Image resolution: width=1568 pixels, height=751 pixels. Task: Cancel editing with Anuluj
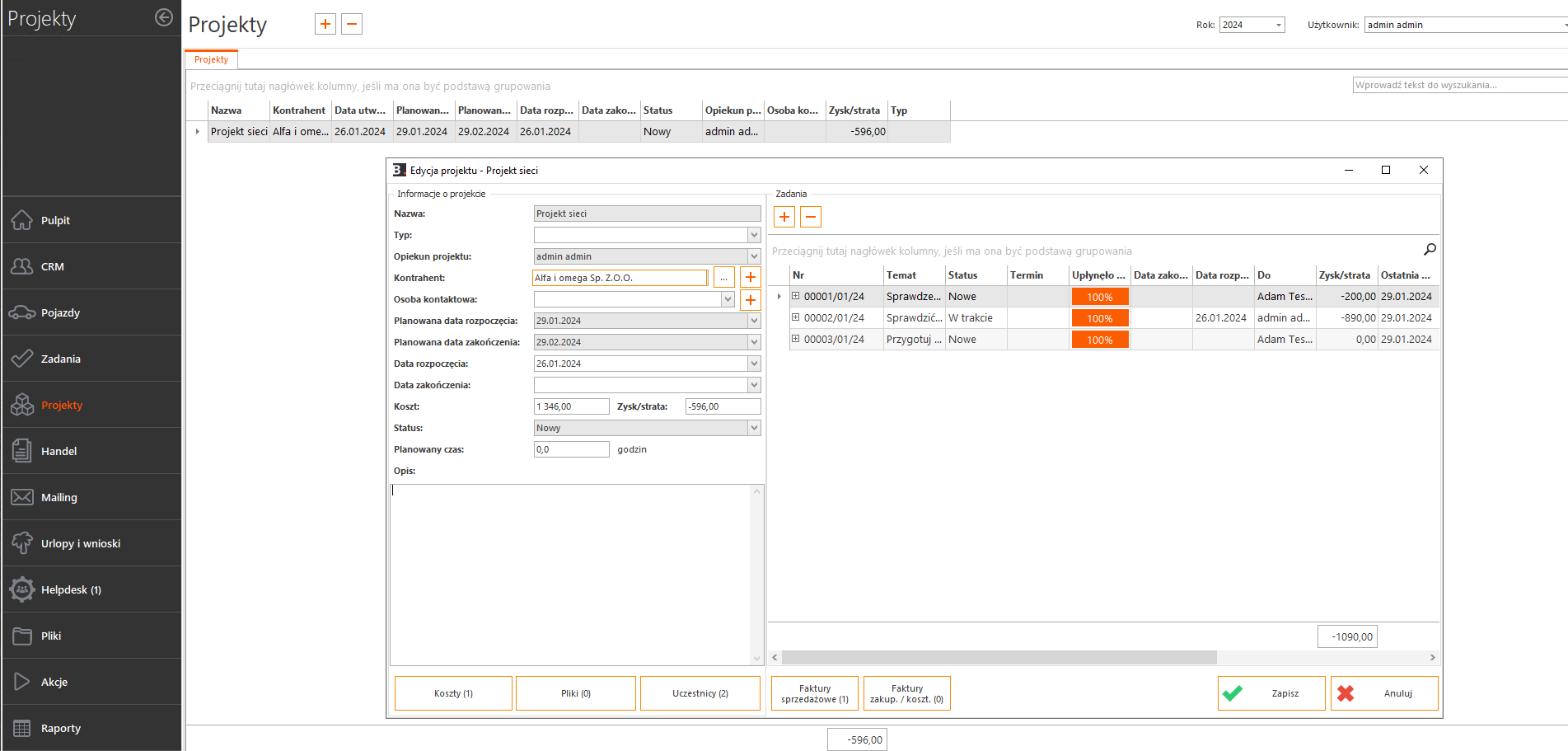point(1384,693)
